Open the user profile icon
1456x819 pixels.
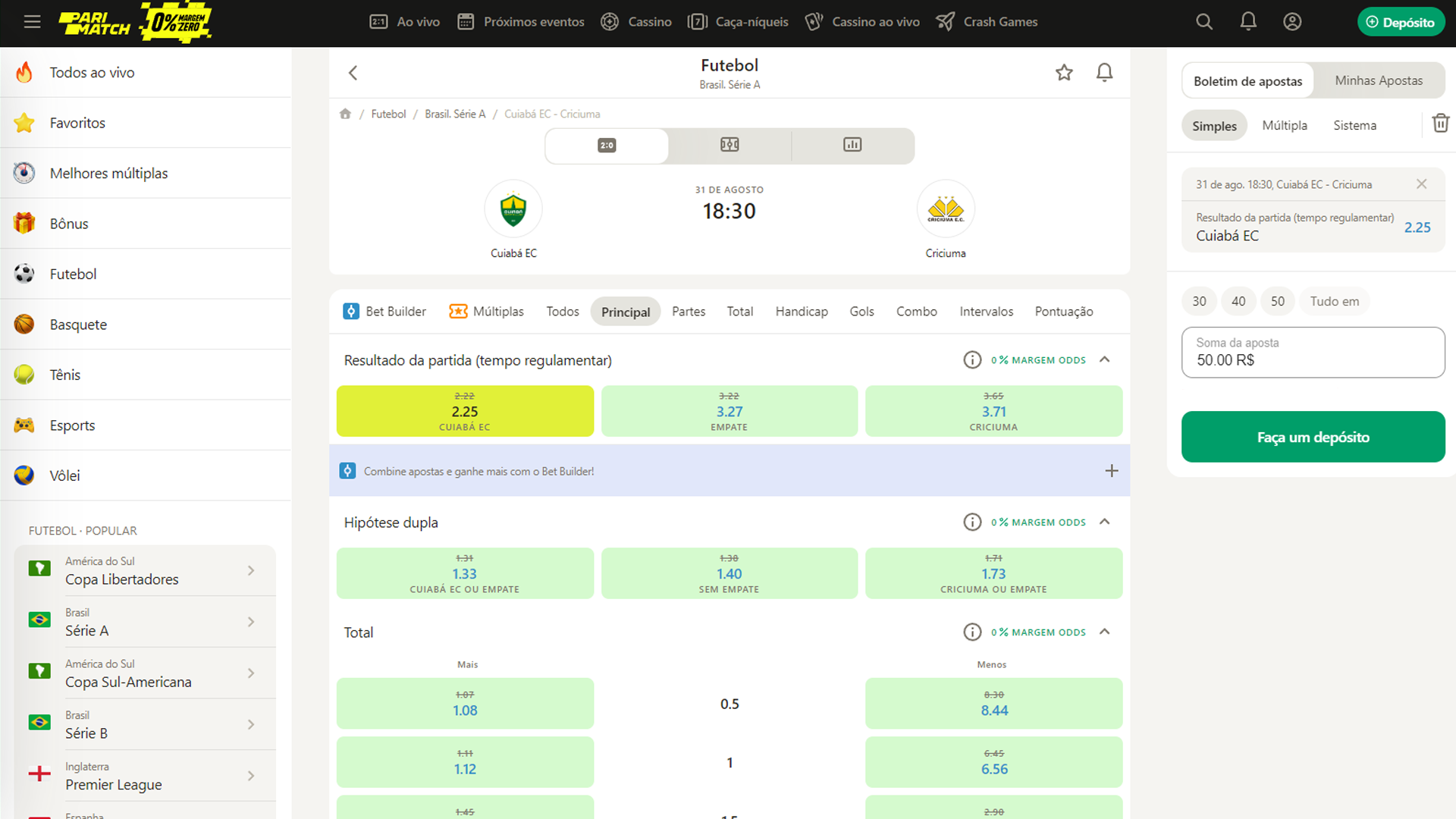tap(1292, 22)
